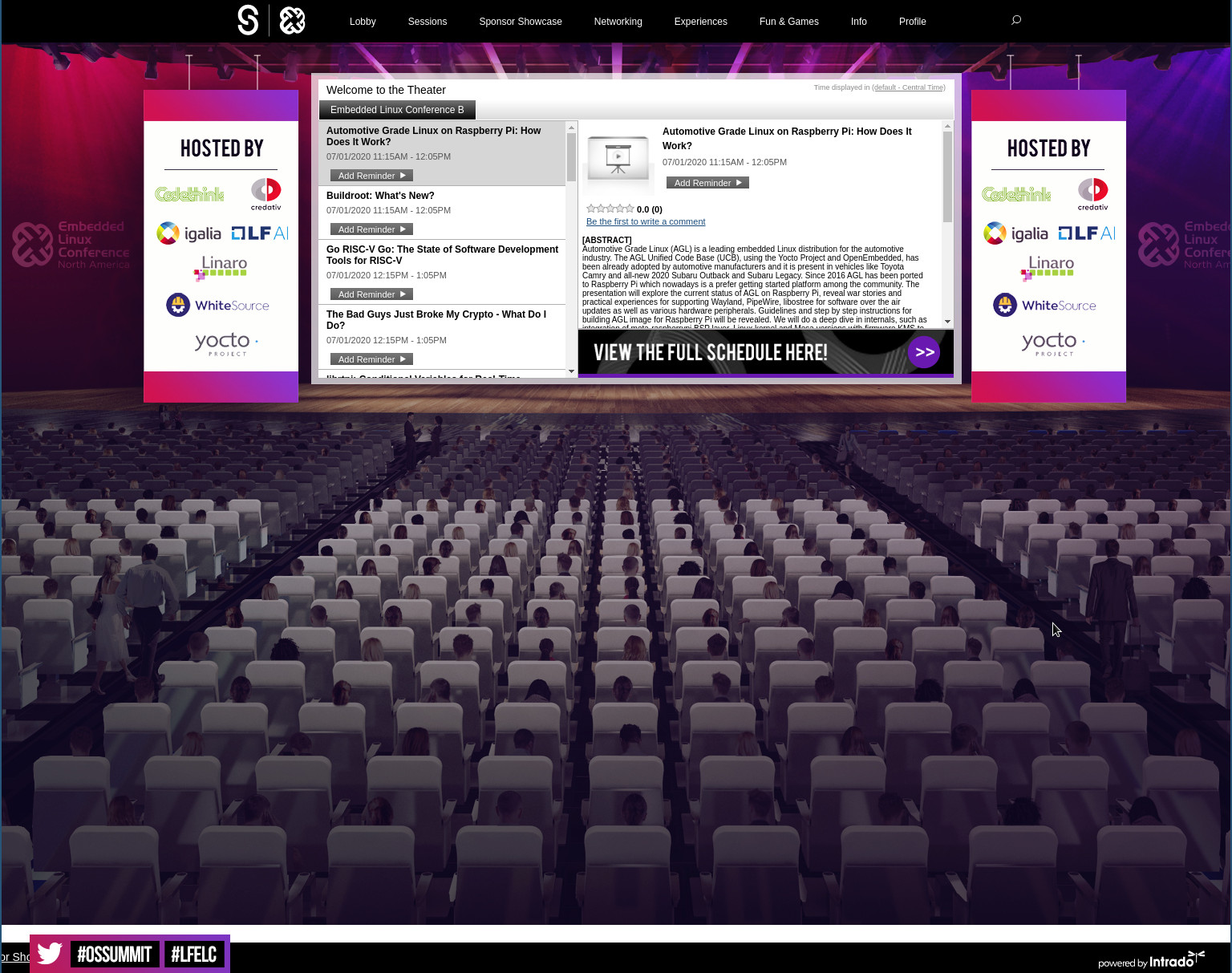
Task: Click the igalia logo on left banner
Action: click(188, 233)
